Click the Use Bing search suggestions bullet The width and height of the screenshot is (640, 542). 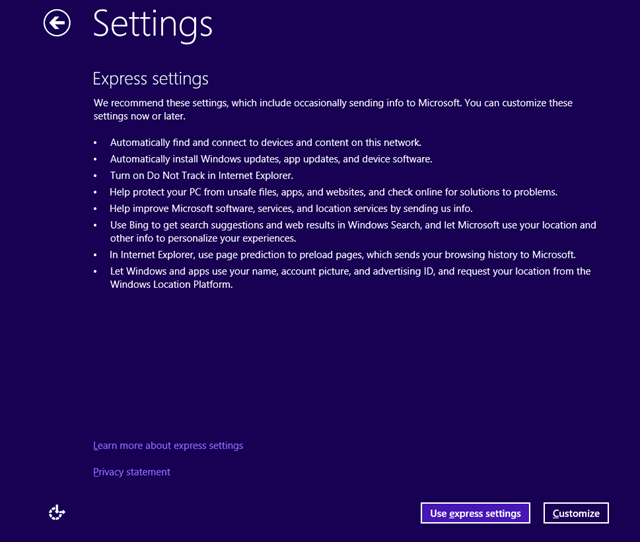pos(352,225)
